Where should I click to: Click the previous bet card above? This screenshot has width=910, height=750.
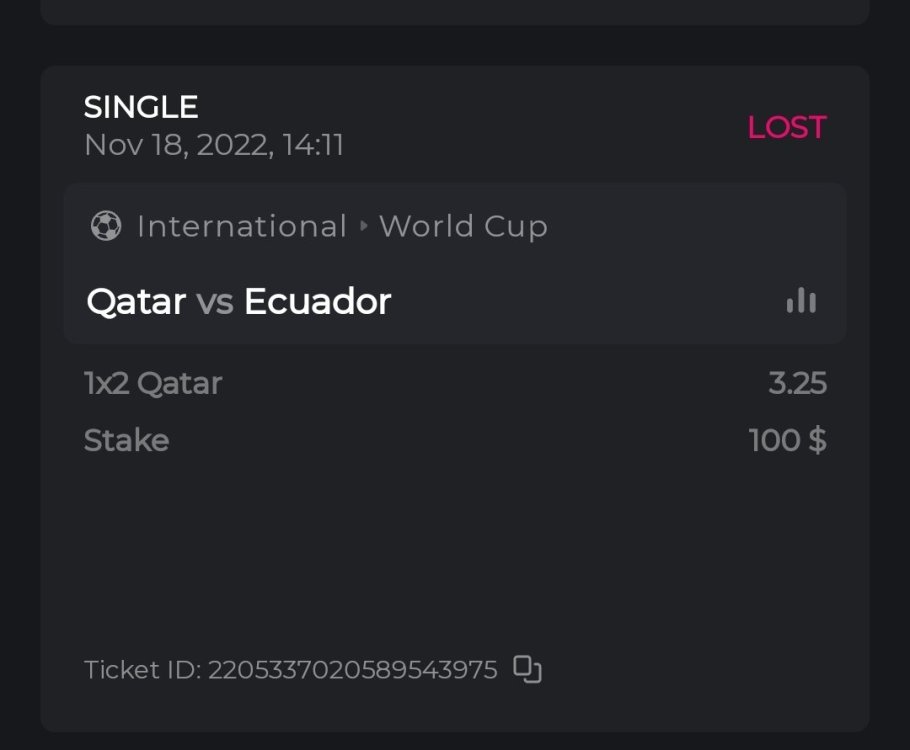coord(455,10)
